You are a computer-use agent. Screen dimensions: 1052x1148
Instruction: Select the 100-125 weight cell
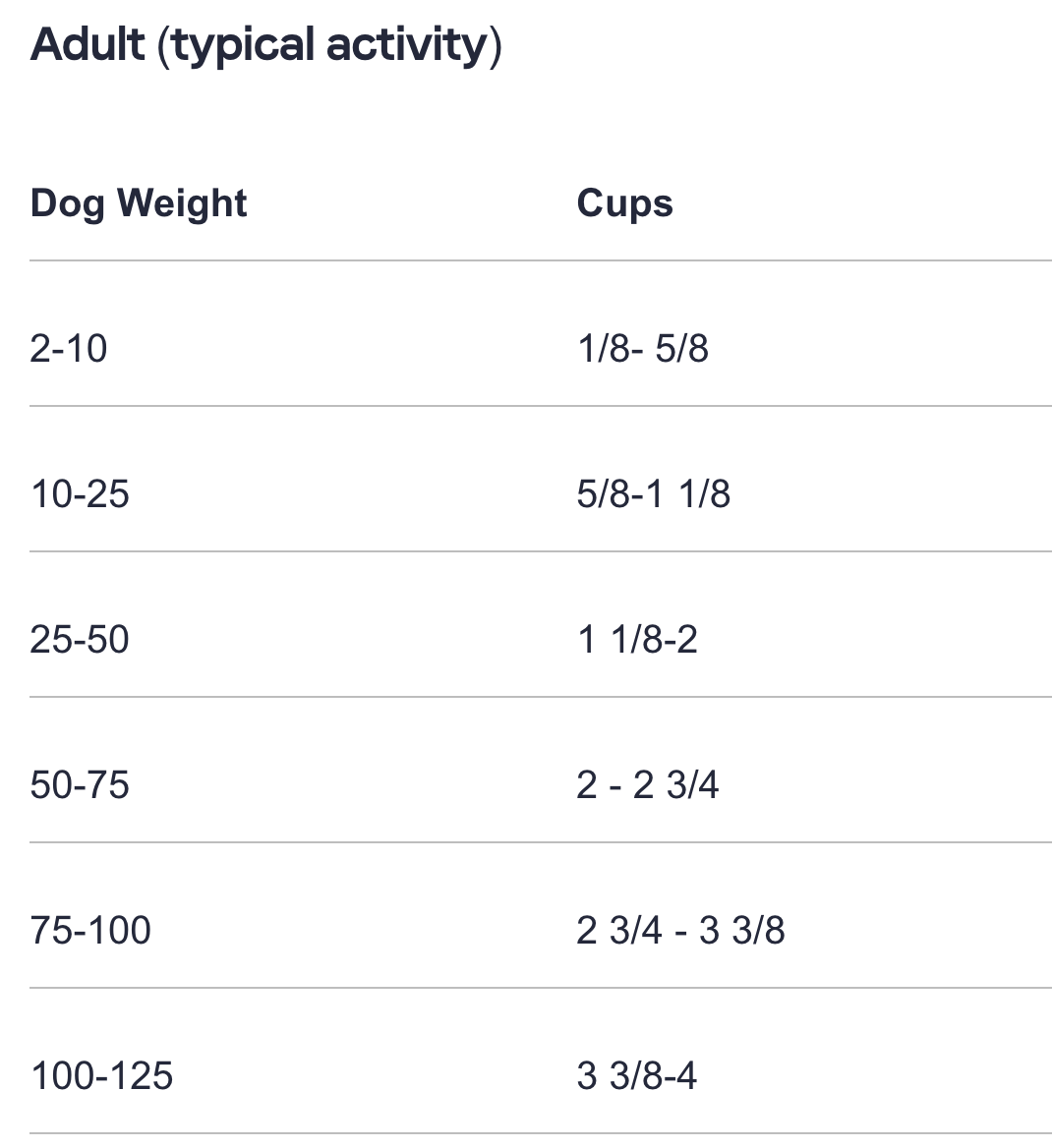point(101,1076)
